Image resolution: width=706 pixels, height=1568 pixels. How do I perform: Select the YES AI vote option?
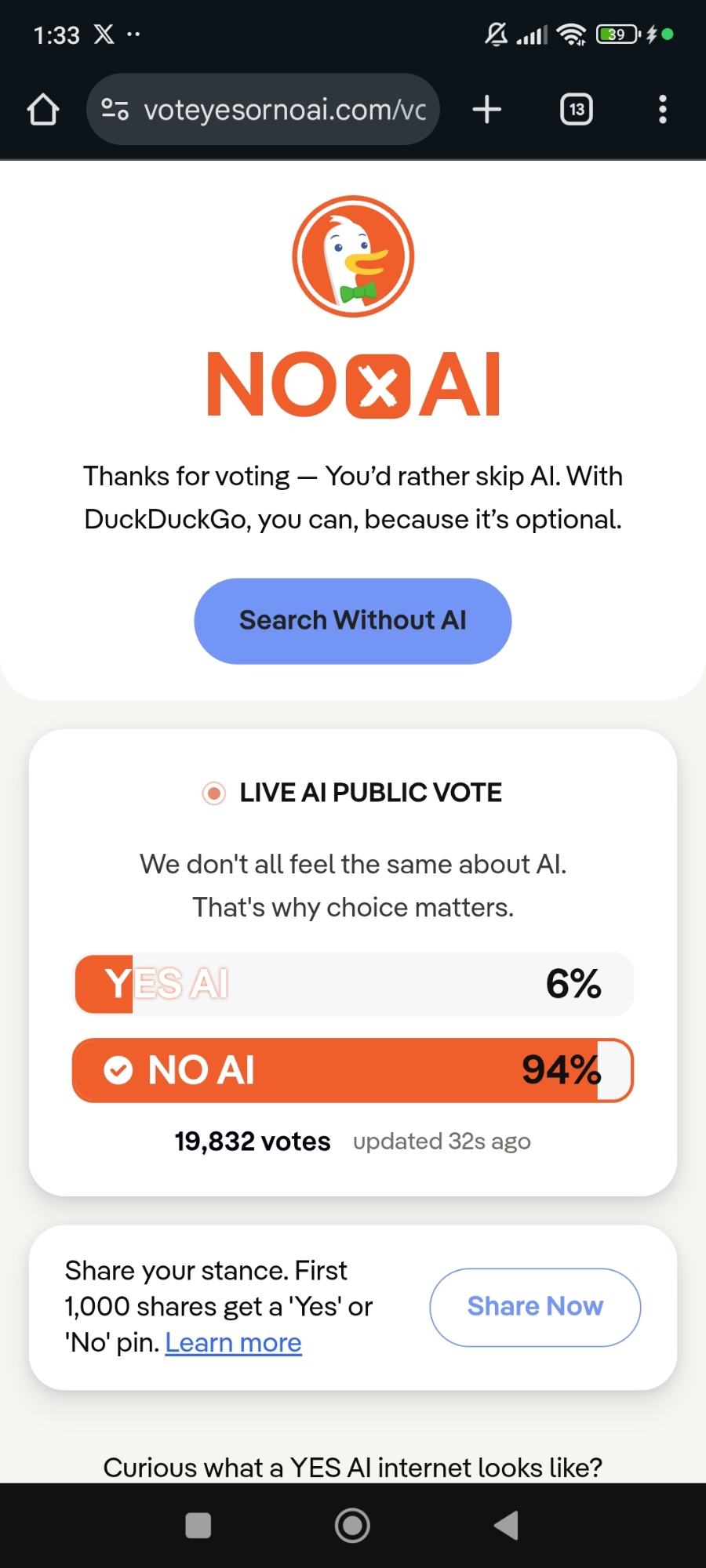click(353, 984)
